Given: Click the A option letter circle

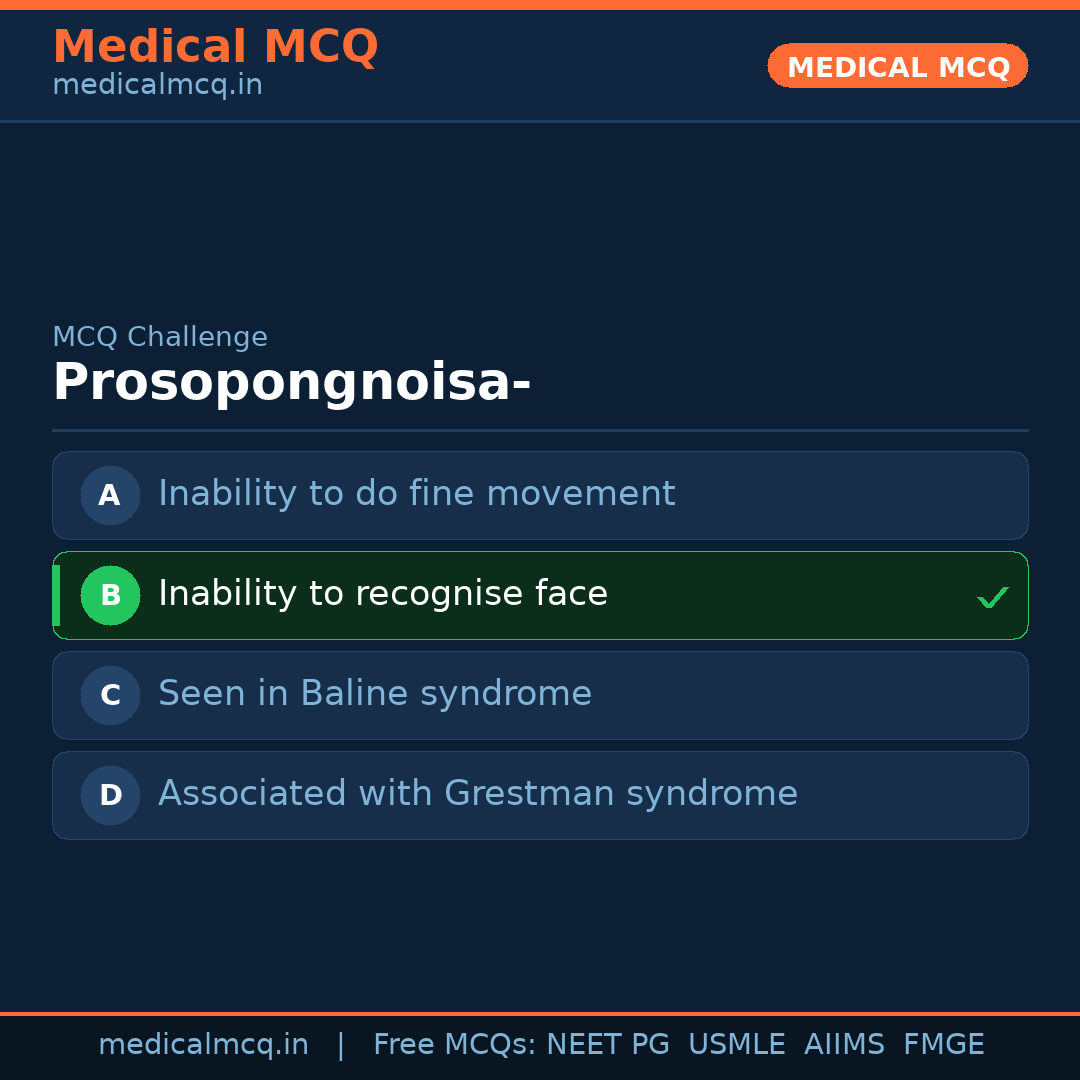Looking at the screenshot, I should tap(110, 495).
